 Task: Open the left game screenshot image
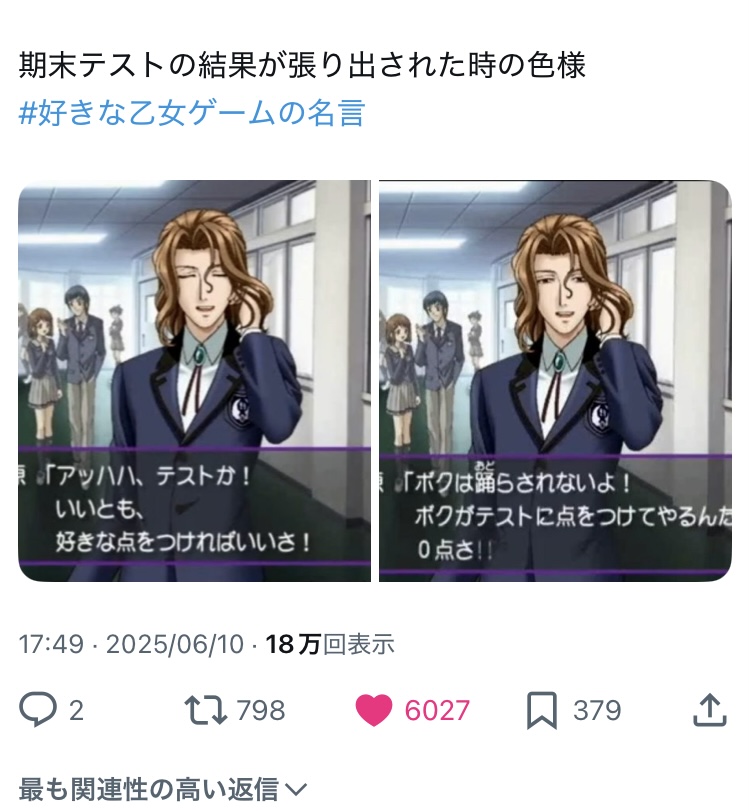coord(194,381)
